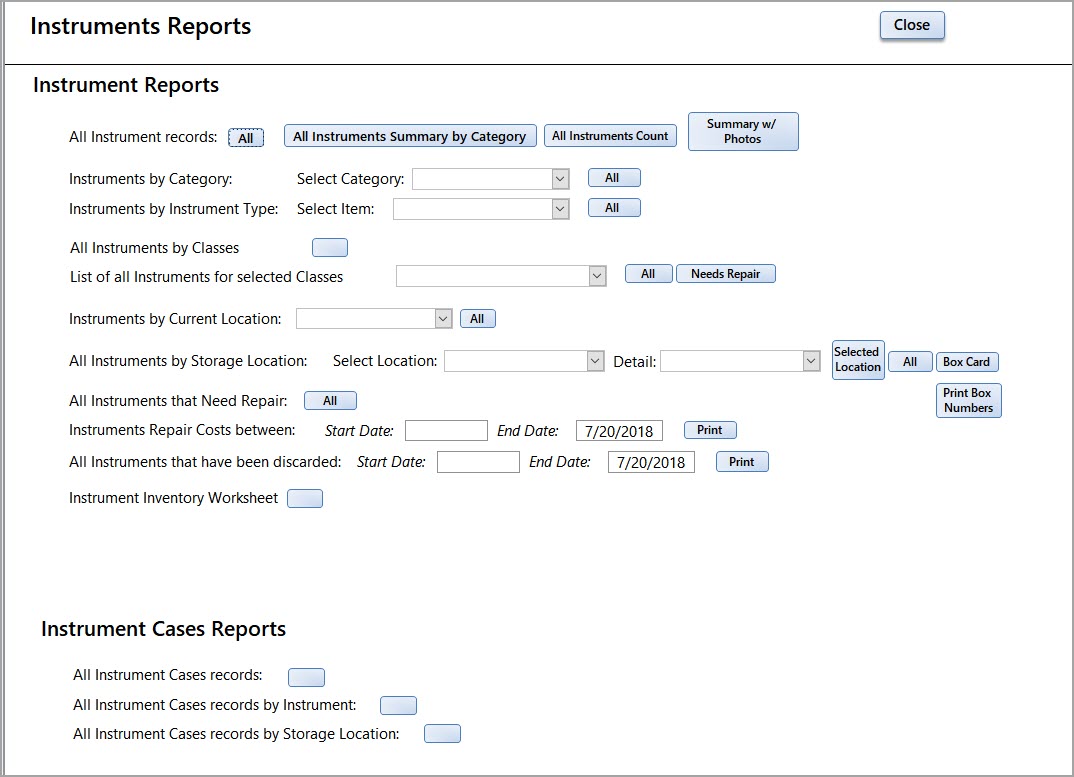This screenshot has width=1074, height=777.
Task: Close the Instruments Reports window
Action: 911,25
